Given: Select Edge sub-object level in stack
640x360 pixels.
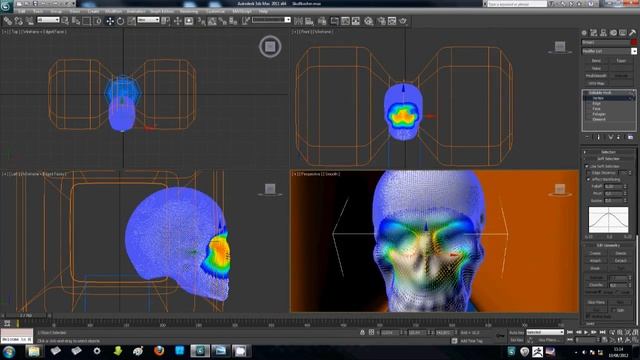Looking at the screenshot, I should pos(597,104).
